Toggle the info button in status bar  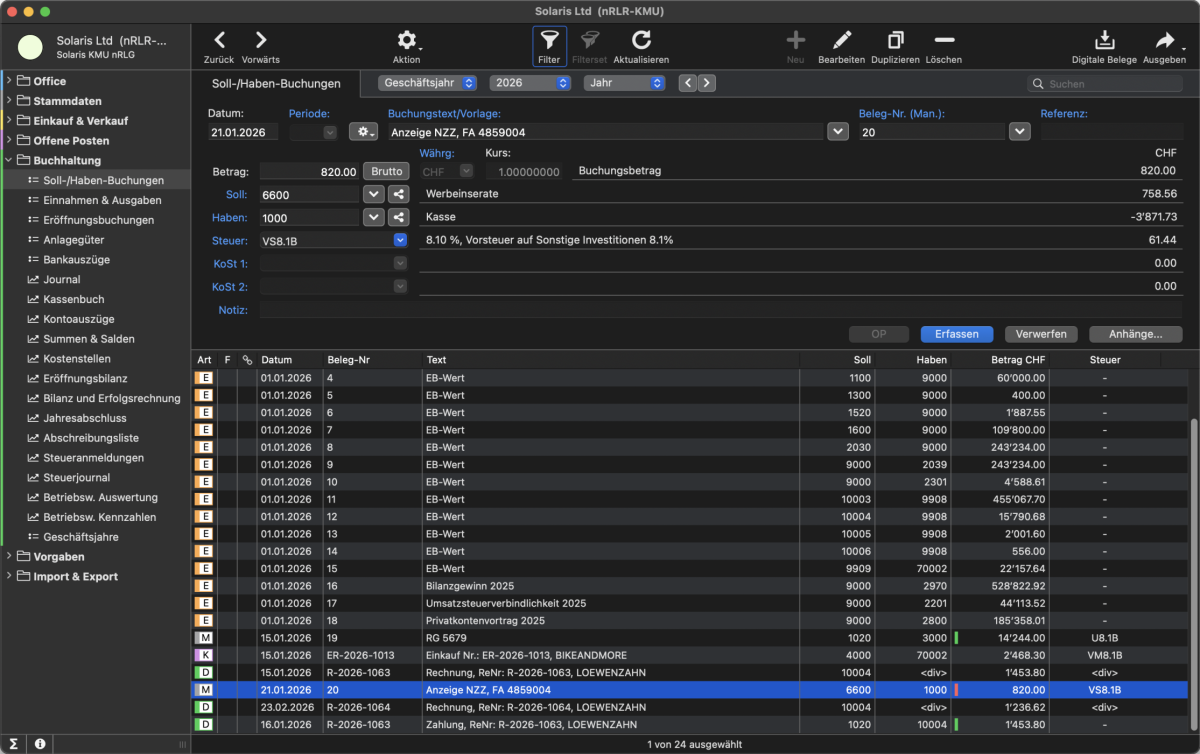[x=39, y=744]
